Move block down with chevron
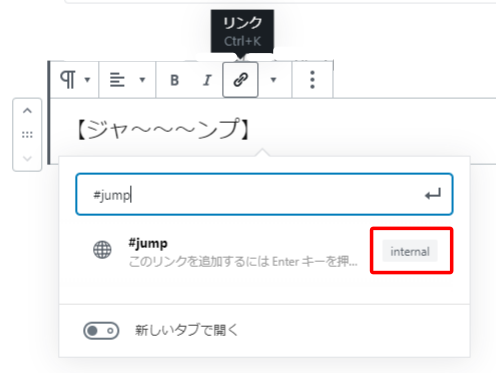 pos(27,158)
